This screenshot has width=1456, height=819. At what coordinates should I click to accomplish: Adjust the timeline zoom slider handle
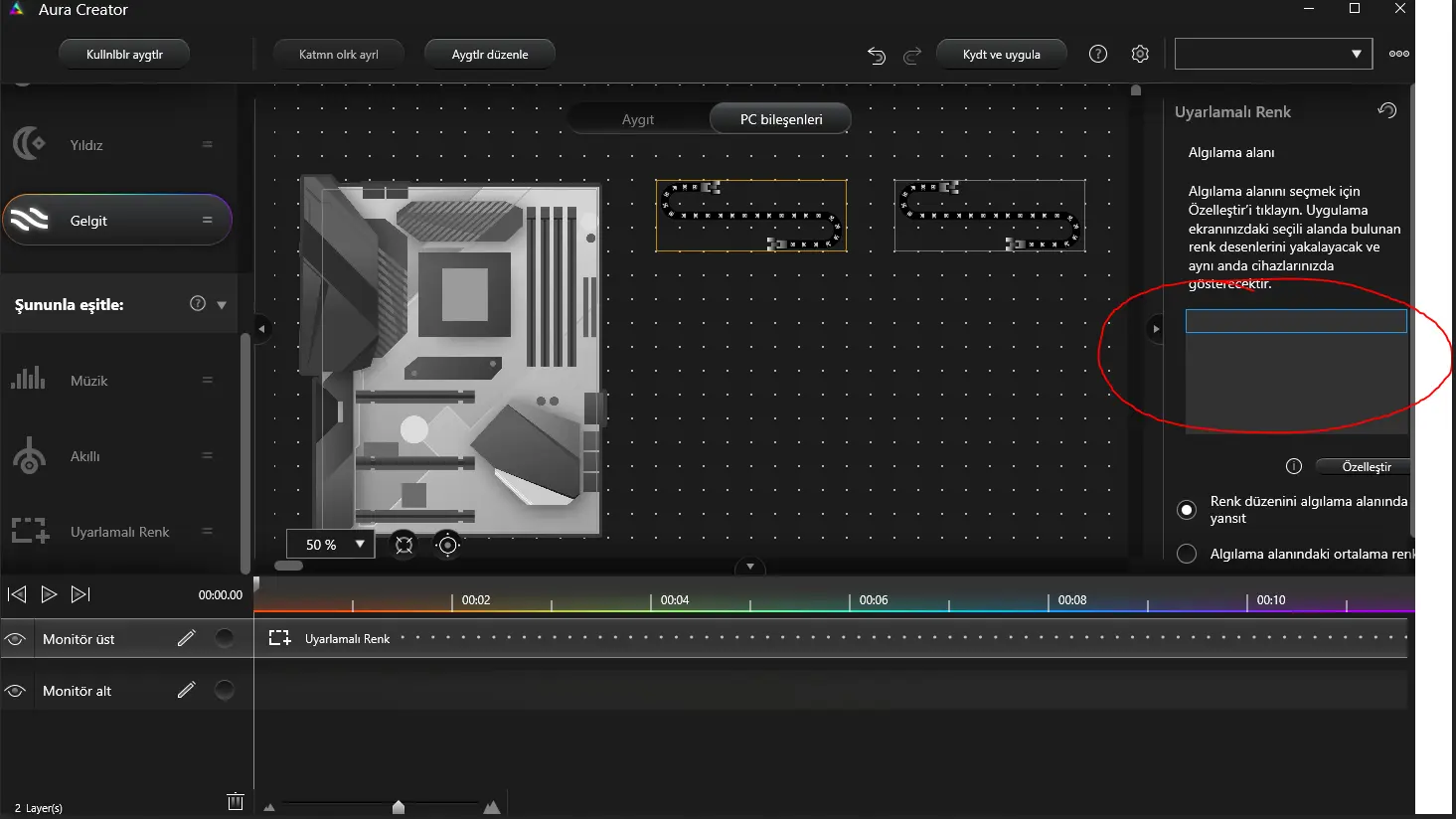pos(399,807)
